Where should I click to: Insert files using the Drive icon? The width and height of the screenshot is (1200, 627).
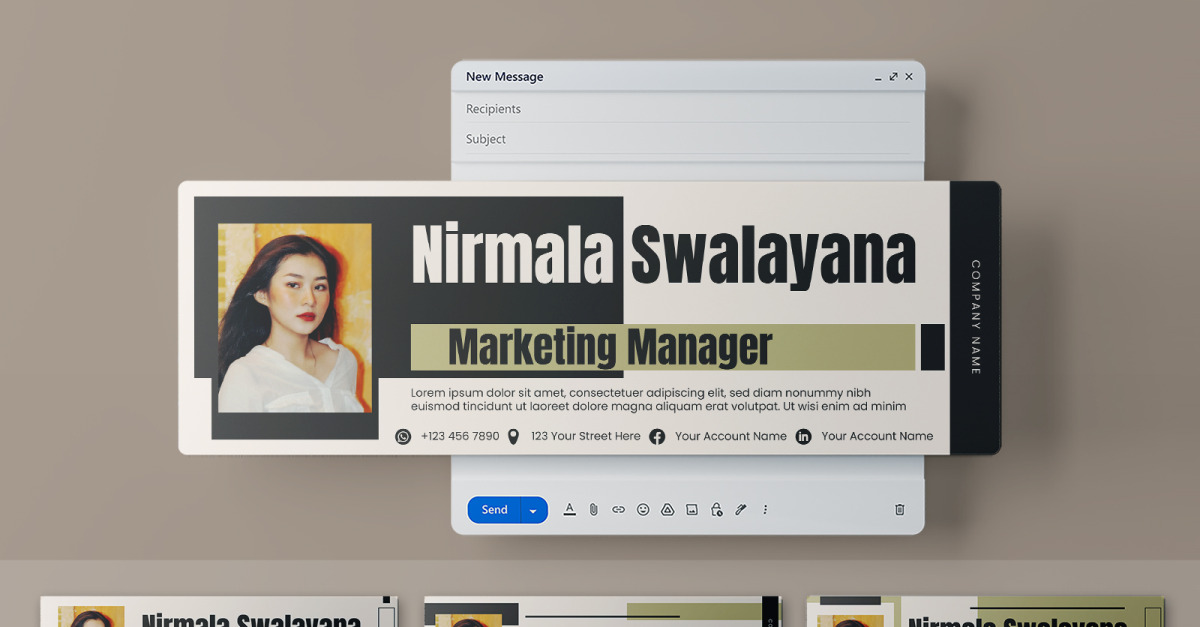coord(667,510)
